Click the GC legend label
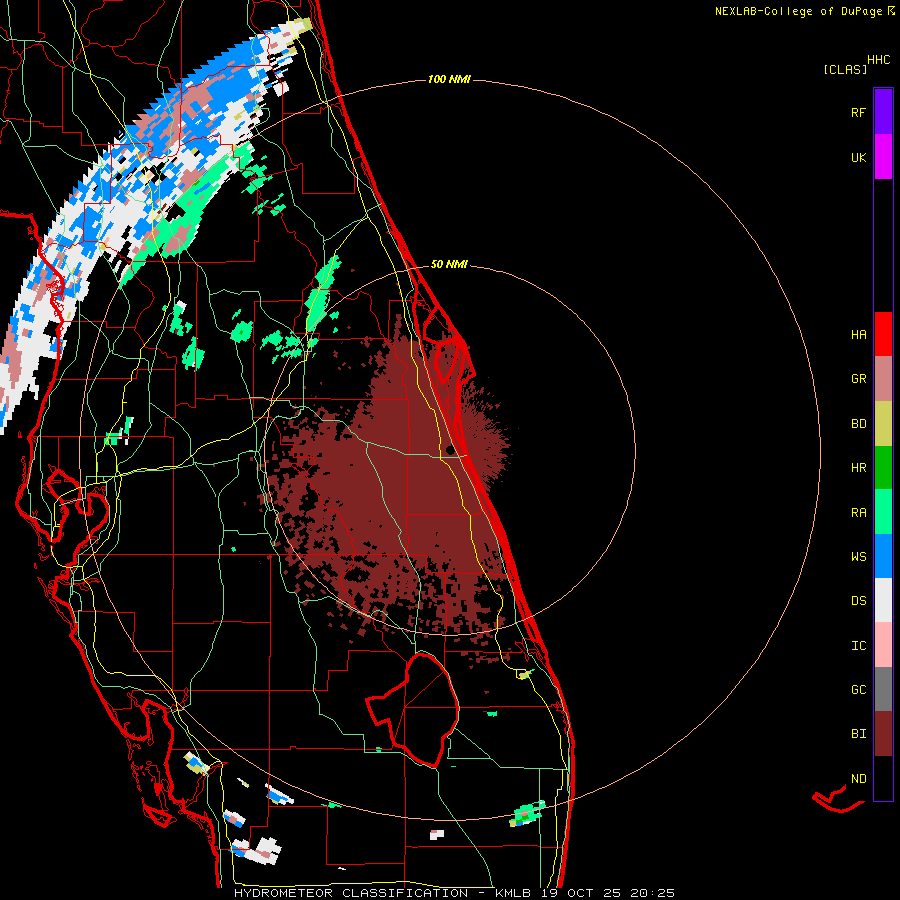The width and height of the screenshot is (900, 900). tap(858, 690)
